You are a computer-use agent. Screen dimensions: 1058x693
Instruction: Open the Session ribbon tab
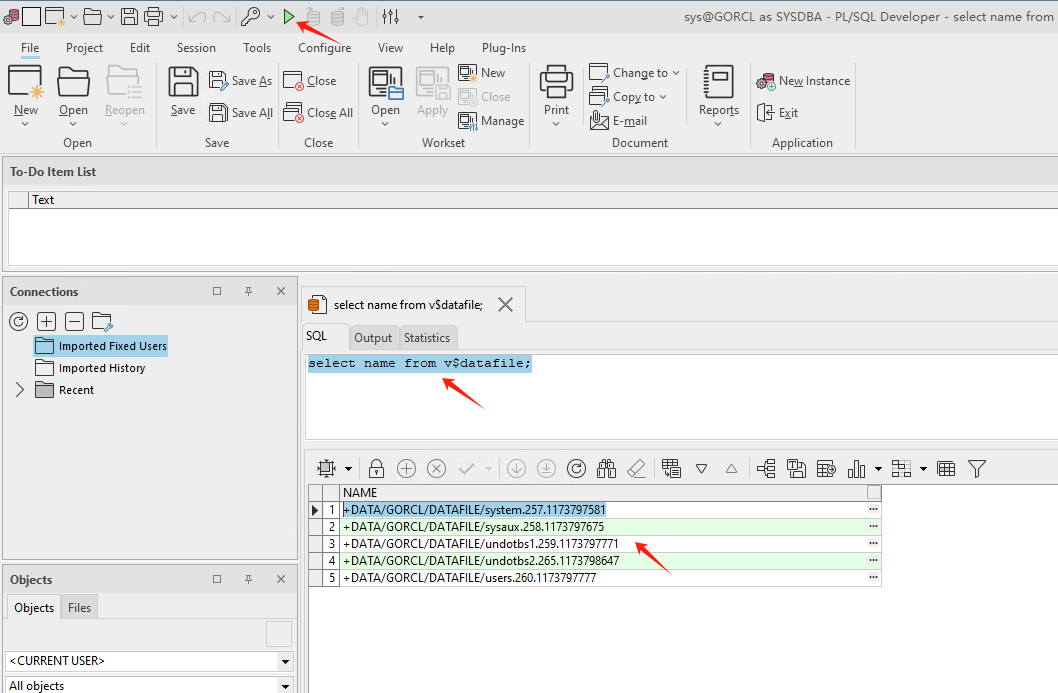point(196,48)
